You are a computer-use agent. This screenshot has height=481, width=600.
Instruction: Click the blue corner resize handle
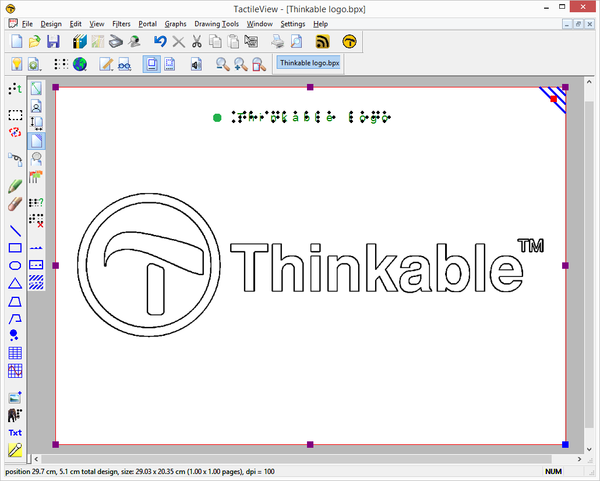coord(565,444)
